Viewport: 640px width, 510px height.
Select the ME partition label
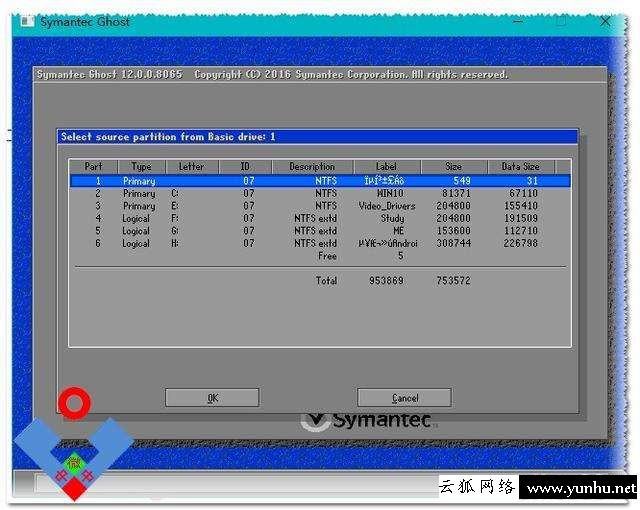click(398, 231)
